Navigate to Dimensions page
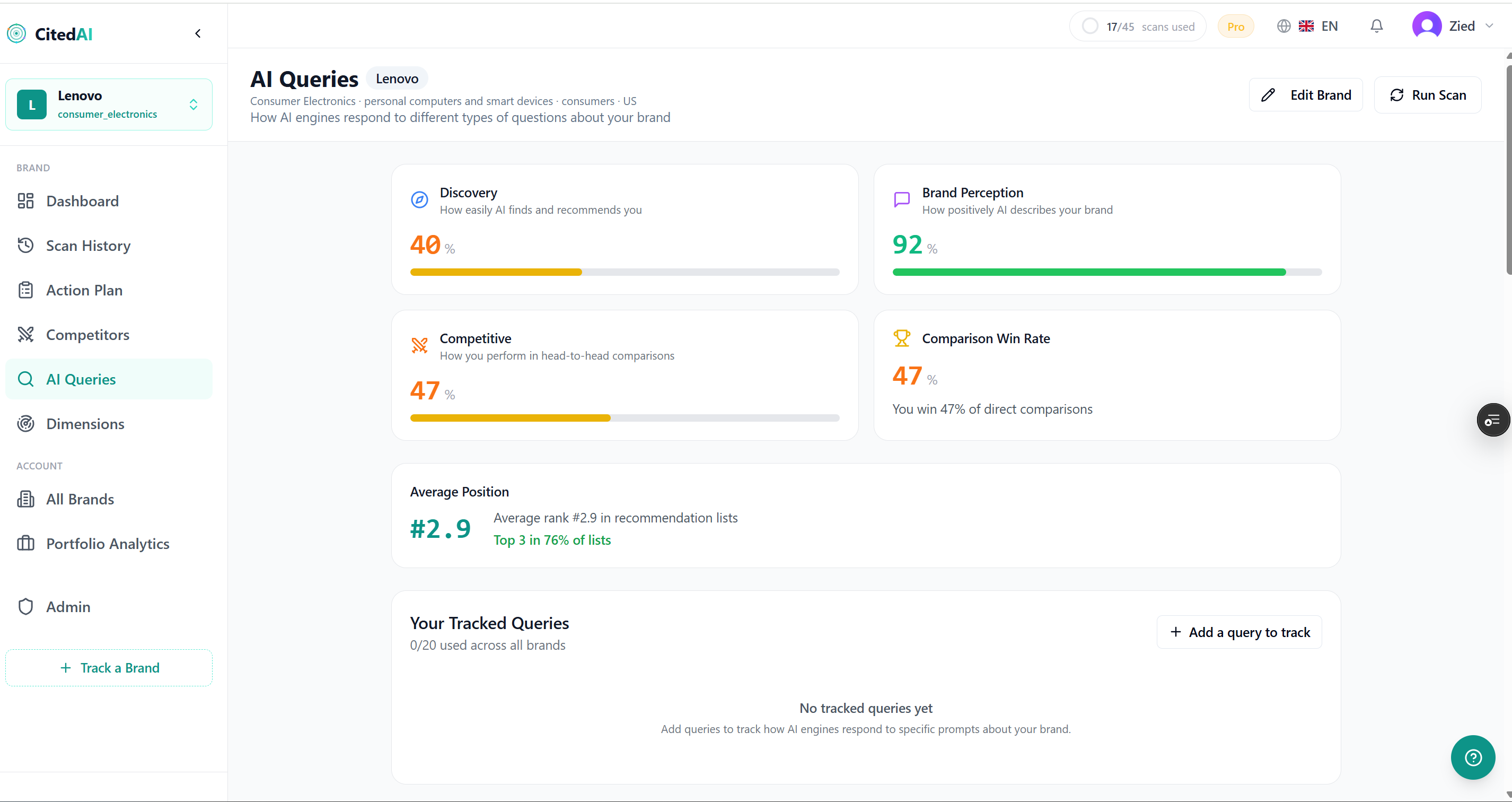 click(85, 424)
